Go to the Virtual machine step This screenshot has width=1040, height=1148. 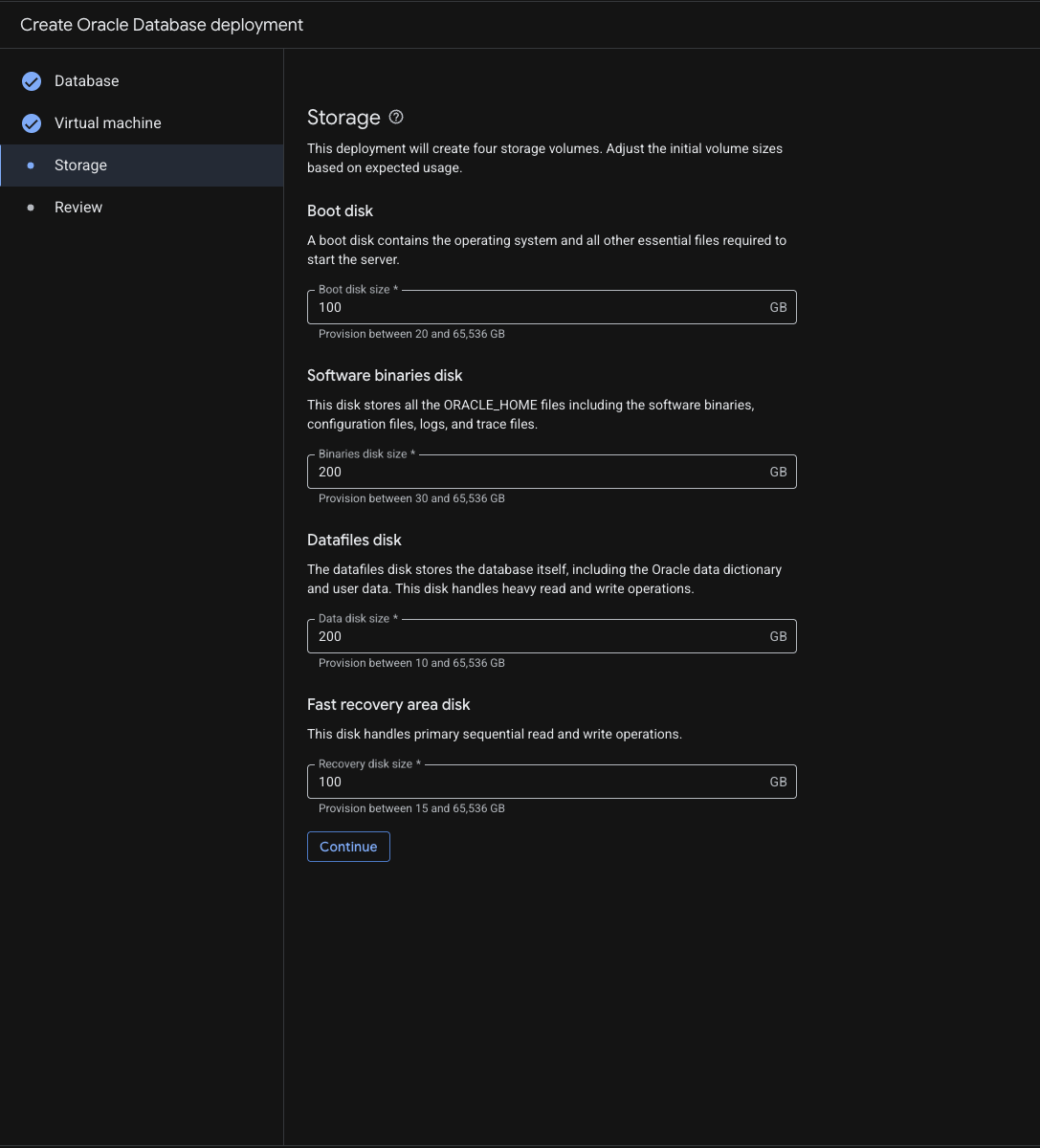tap(142, 123)
